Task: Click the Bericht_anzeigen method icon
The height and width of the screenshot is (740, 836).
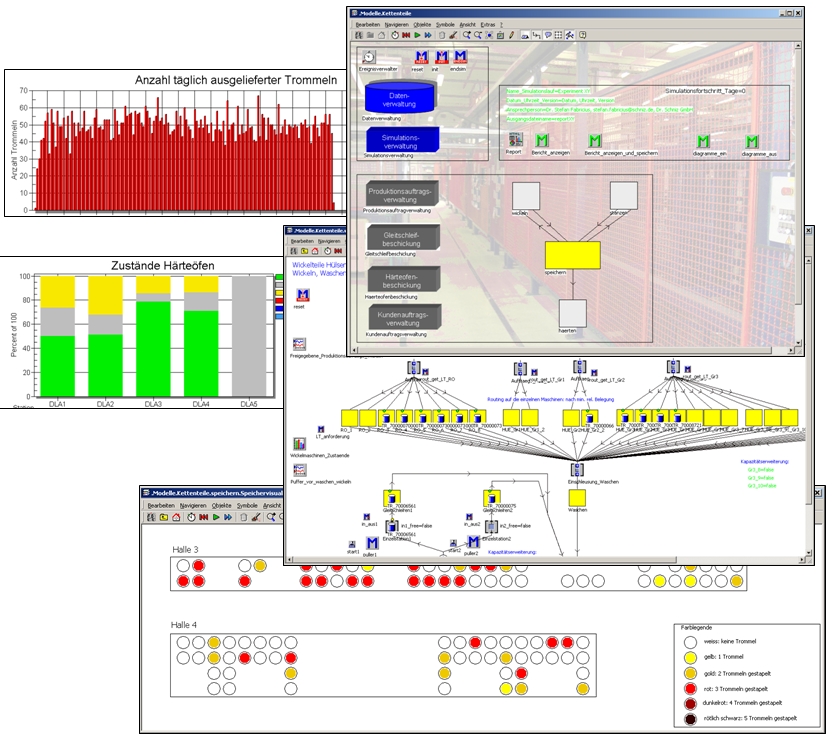Action: 541,141
